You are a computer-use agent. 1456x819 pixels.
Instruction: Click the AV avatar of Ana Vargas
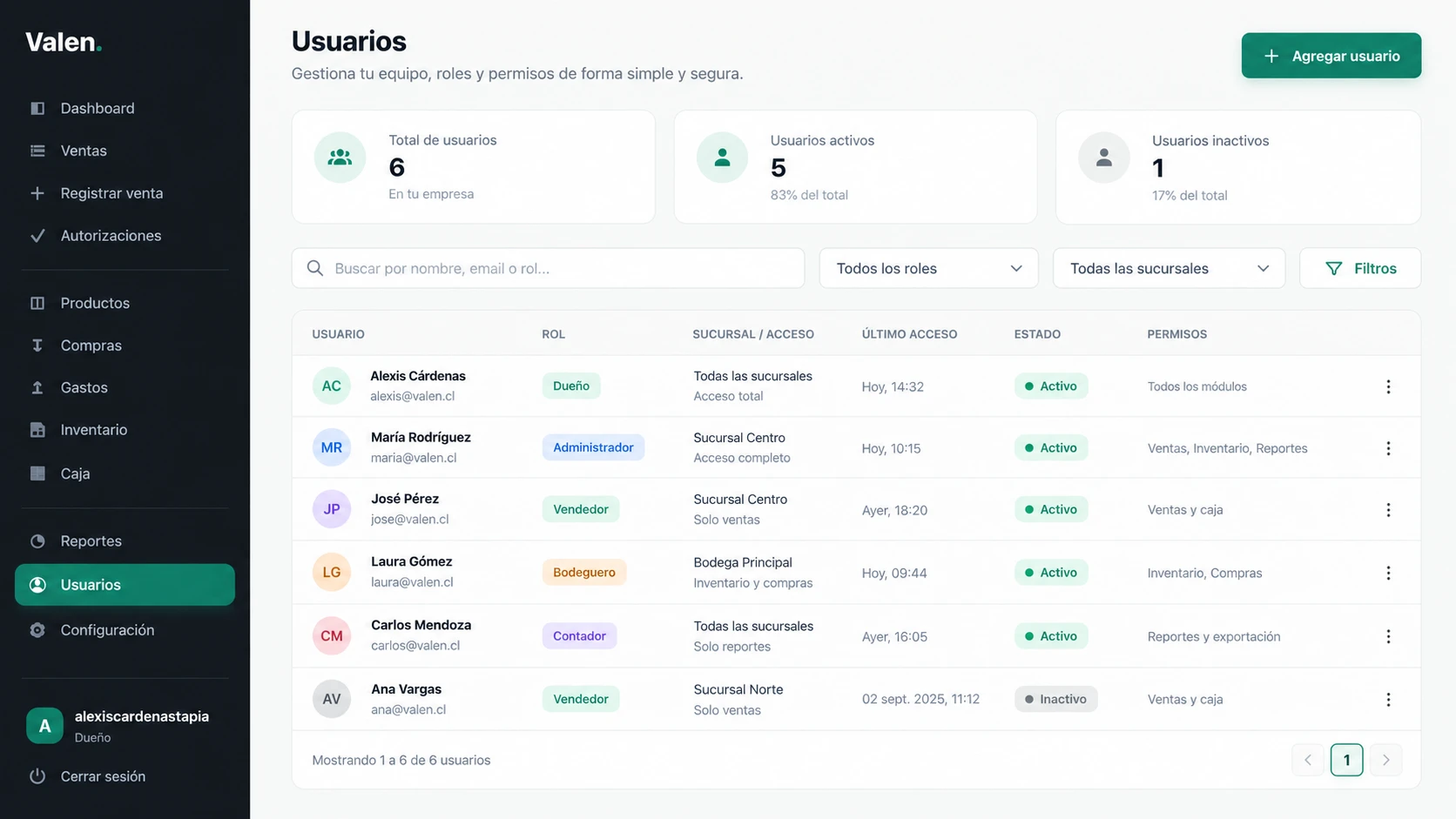pos(332,699)
